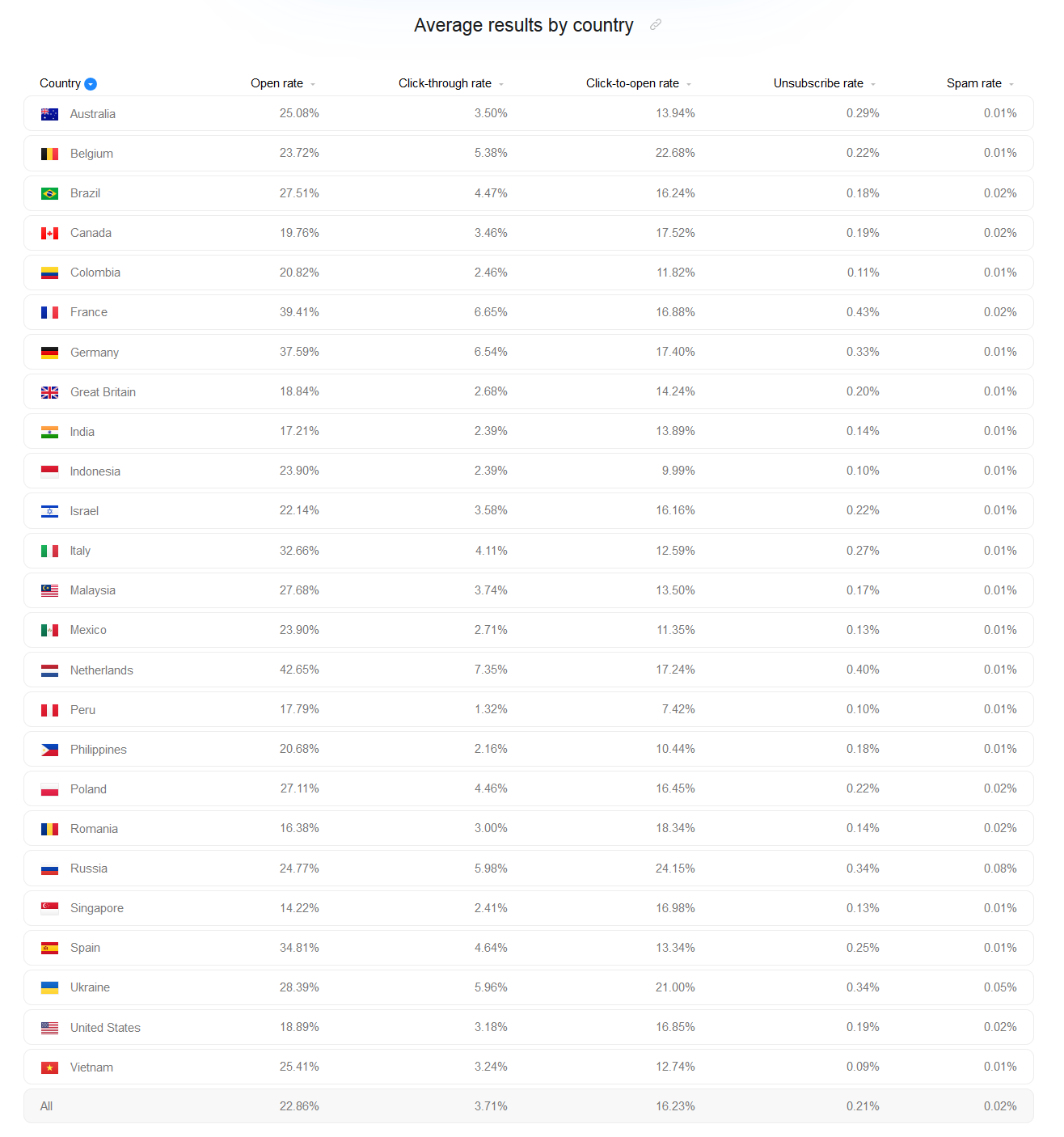Click the Israel flag icon
Viewport: 1064px width, 1137px height.
49,511
